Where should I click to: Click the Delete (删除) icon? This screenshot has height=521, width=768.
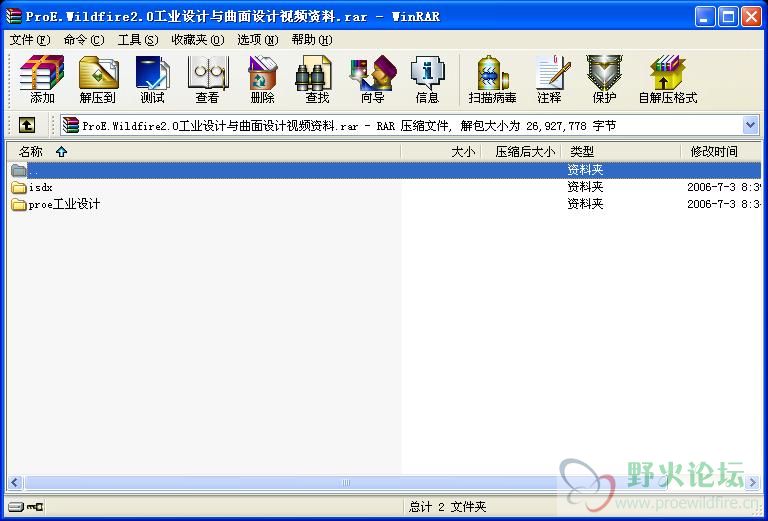click(262, 80)
